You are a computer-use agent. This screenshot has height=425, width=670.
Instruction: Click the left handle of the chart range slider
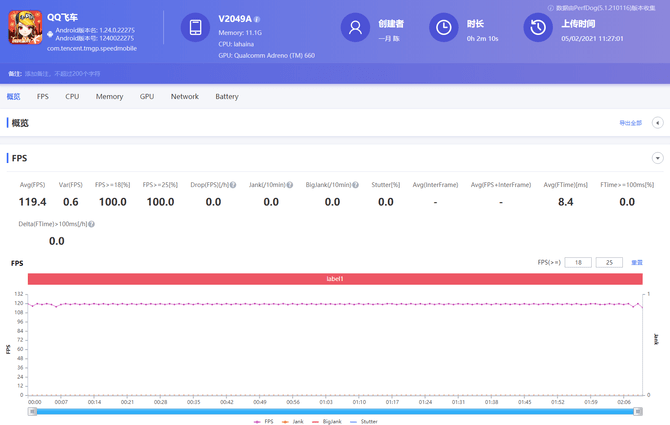point(32,411)
